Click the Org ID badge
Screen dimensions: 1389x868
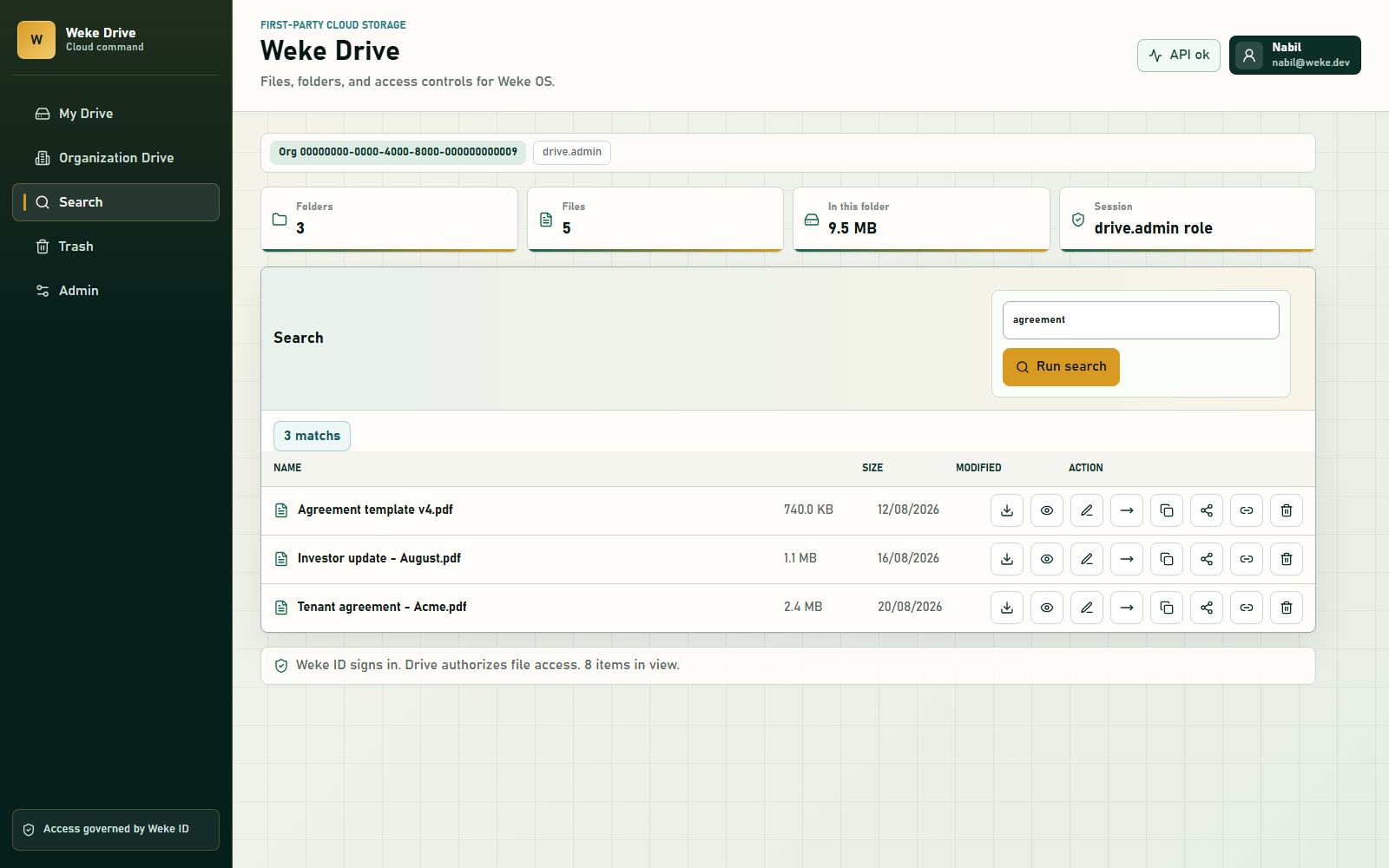click(398, 152)
